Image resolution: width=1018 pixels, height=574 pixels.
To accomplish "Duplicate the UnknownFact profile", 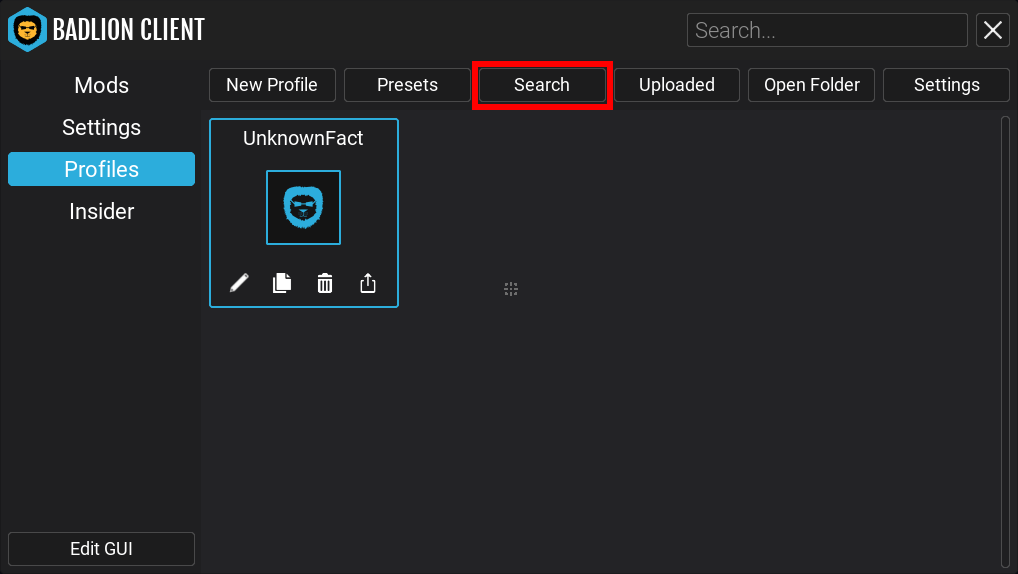I will tap(282, 283).
